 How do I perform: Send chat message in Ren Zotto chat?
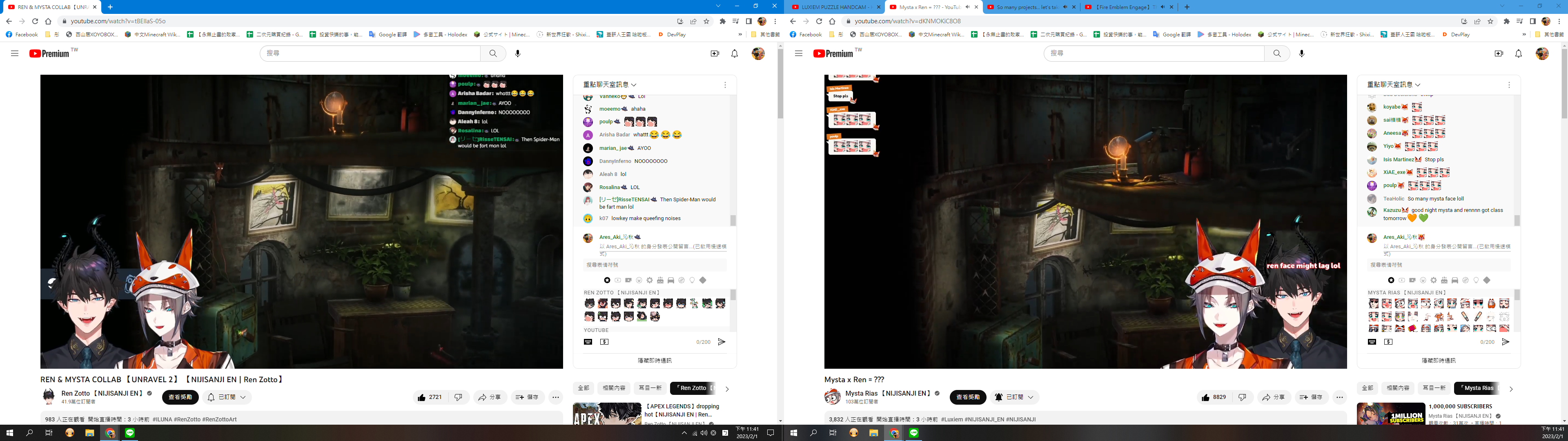pos(721,342)
